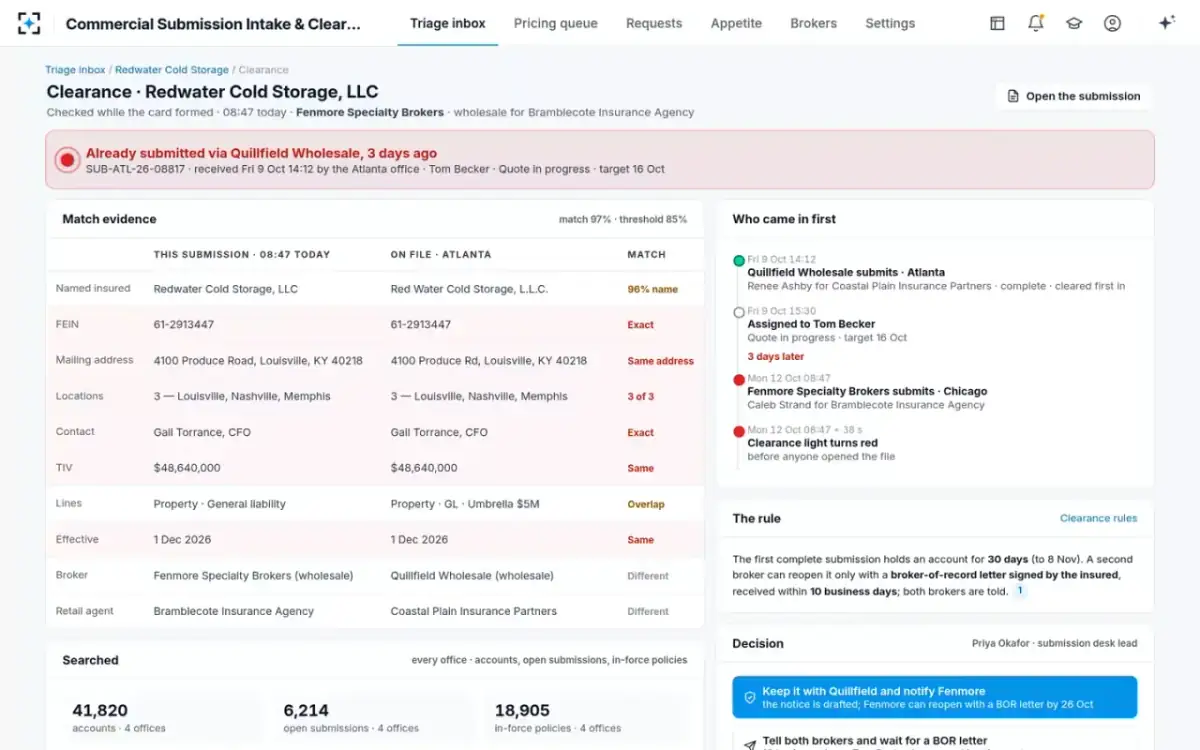1200x750 pixels.
Task: Click 'Priya Okafor · submission desk lead' text
Action: [x=1054, y=643]
